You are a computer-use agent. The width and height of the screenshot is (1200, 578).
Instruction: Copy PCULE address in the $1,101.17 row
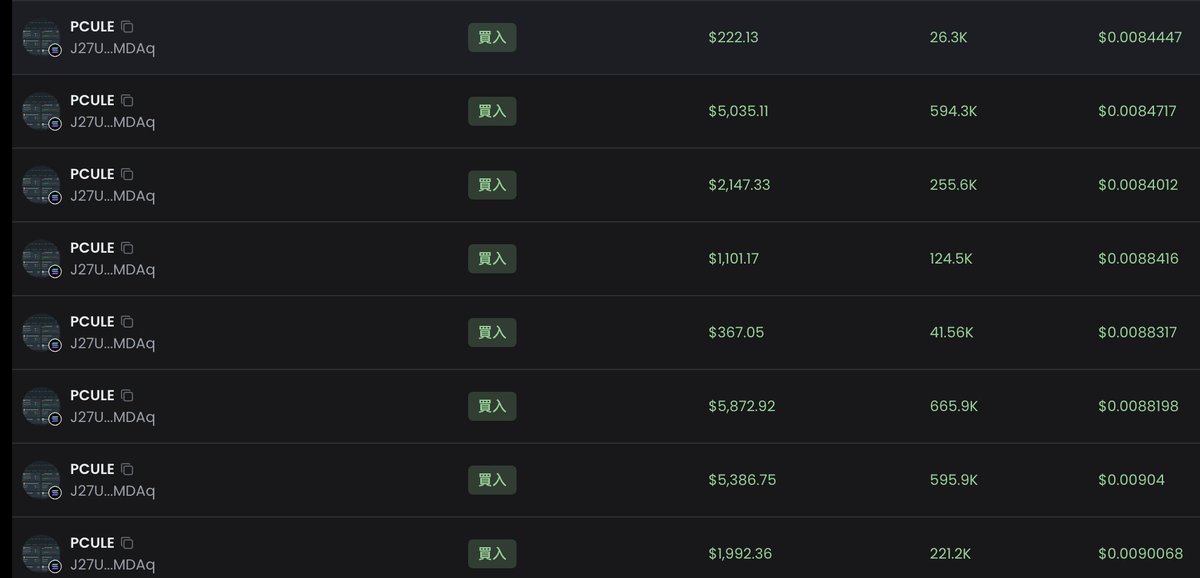[x=127, y=248]
